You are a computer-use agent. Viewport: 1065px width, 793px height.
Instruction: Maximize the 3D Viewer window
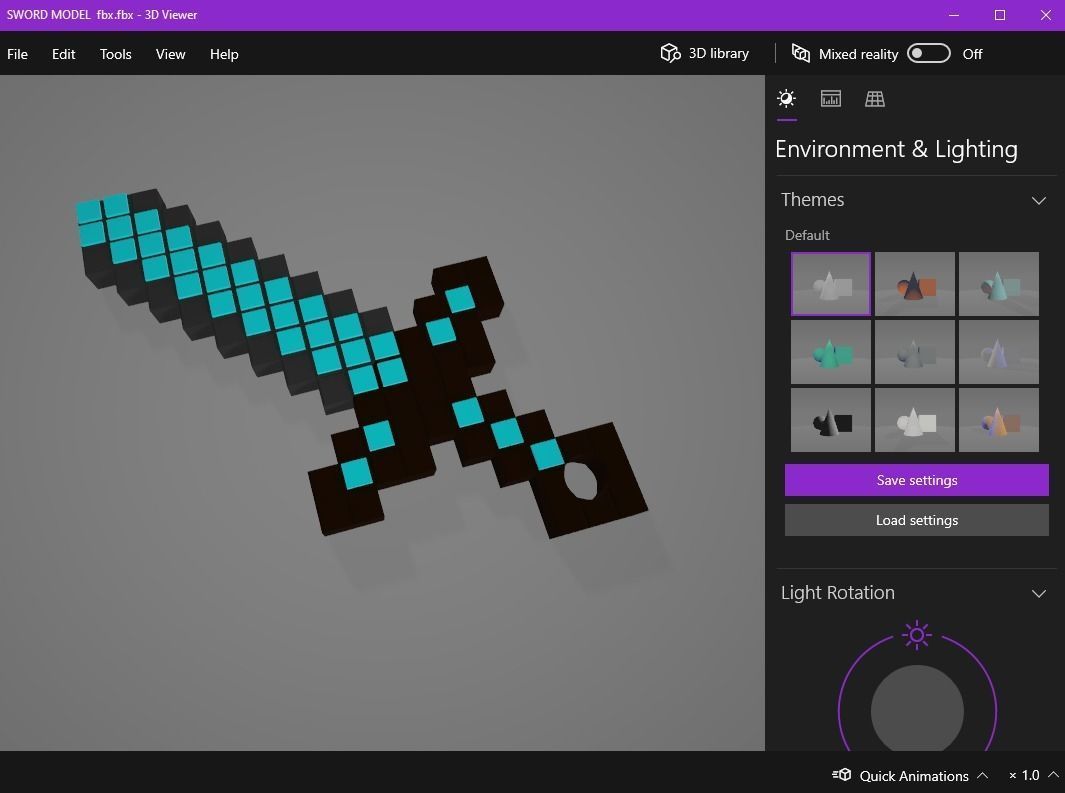pyautogui.click(x=1000, y=15)
